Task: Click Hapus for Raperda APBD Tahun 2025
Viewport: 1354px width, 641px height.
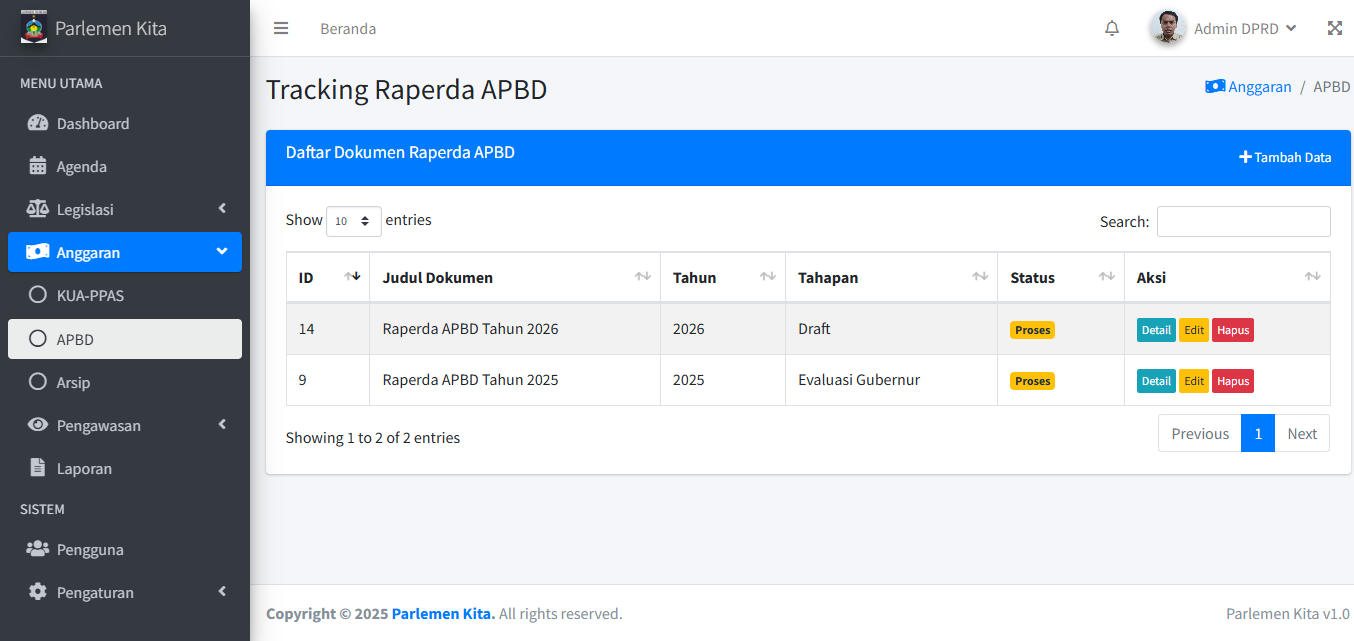Action: [1232, 381]
